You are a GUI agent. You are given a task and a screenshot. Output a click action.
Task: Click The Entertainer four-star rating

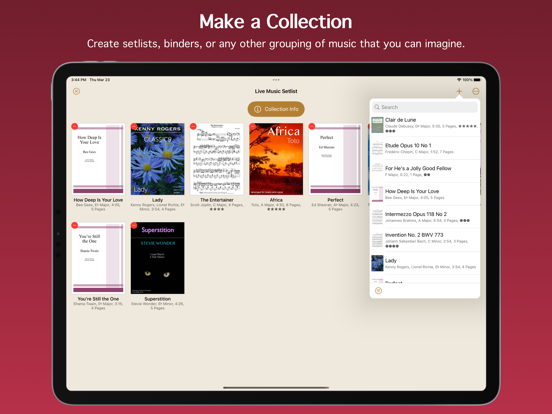tap(217, 209)
